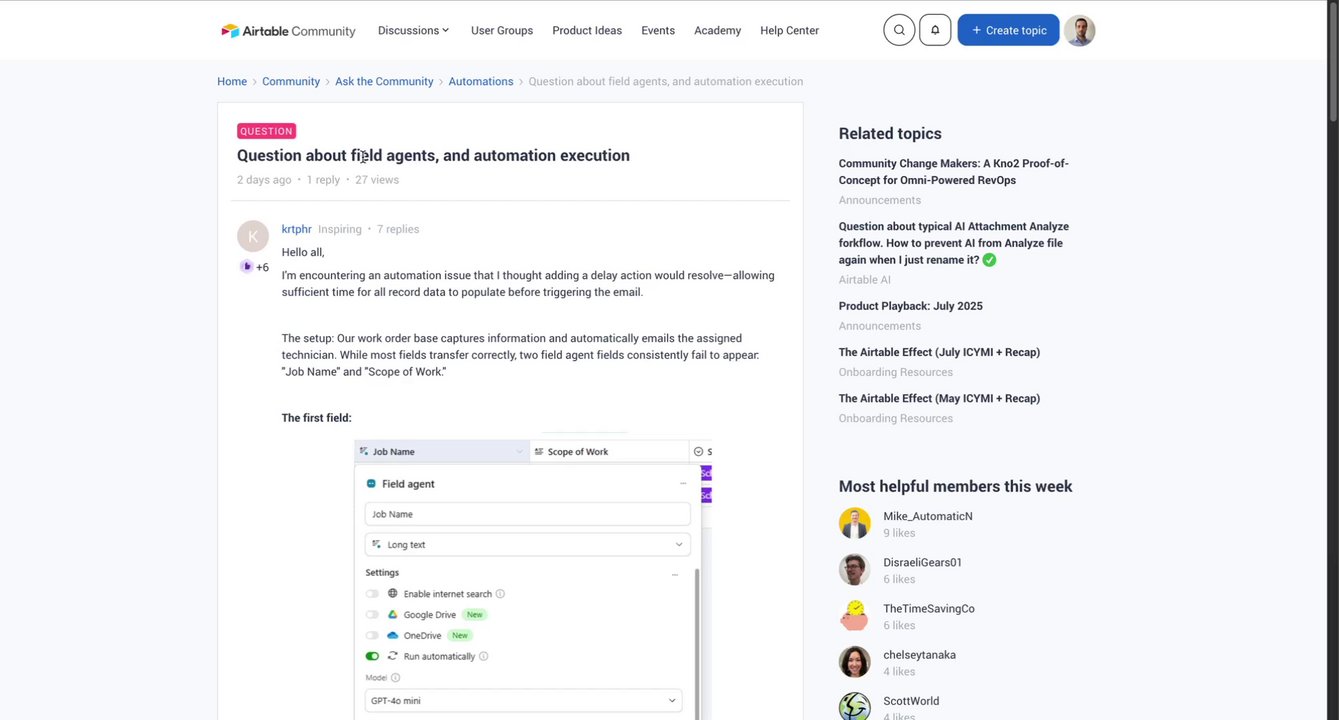Click the Create topic button

point(1008,30)
